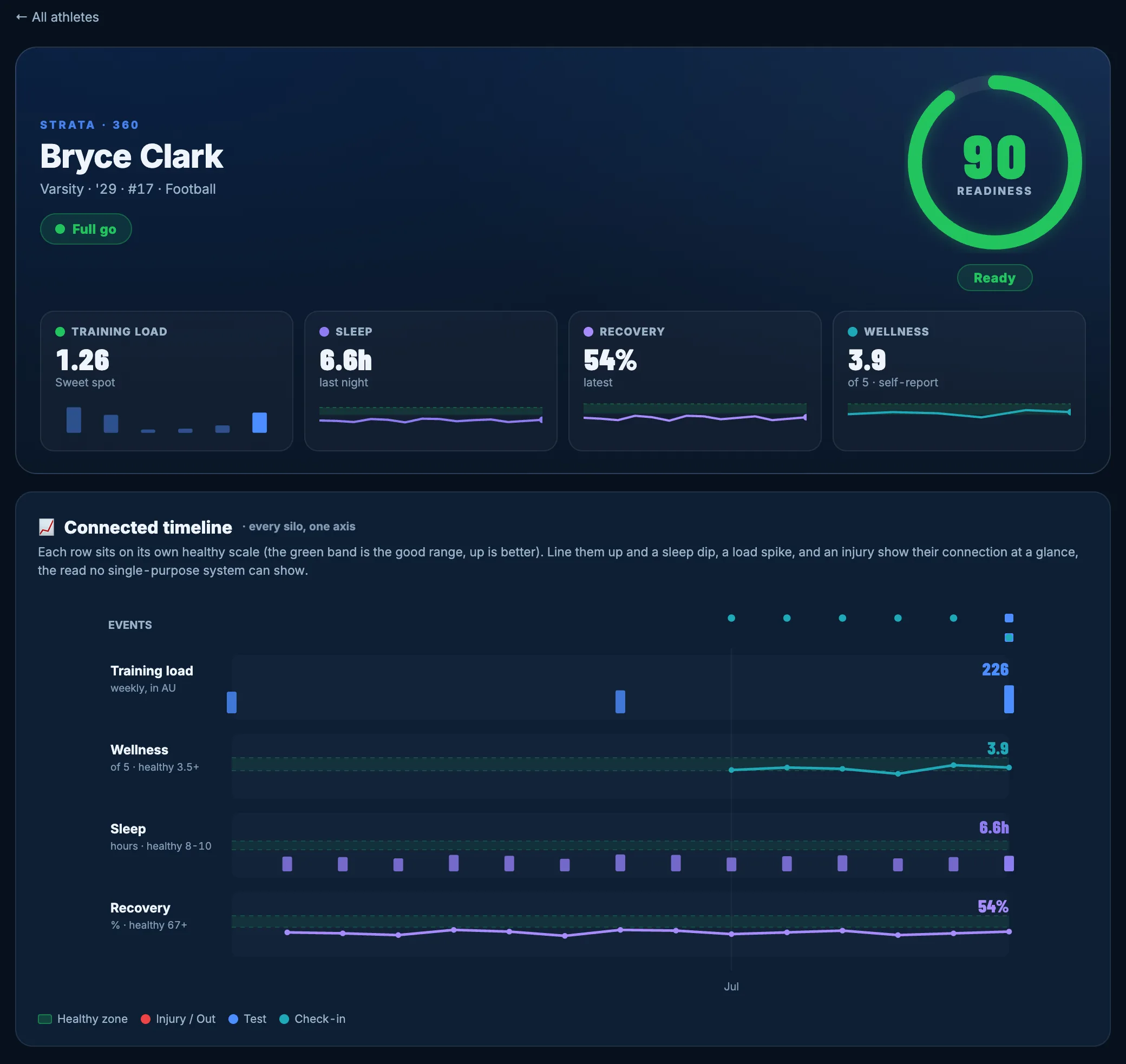Screen dimensions: 1126x1064
Task: Click the Recovery timeline row label
Action: 140,908
